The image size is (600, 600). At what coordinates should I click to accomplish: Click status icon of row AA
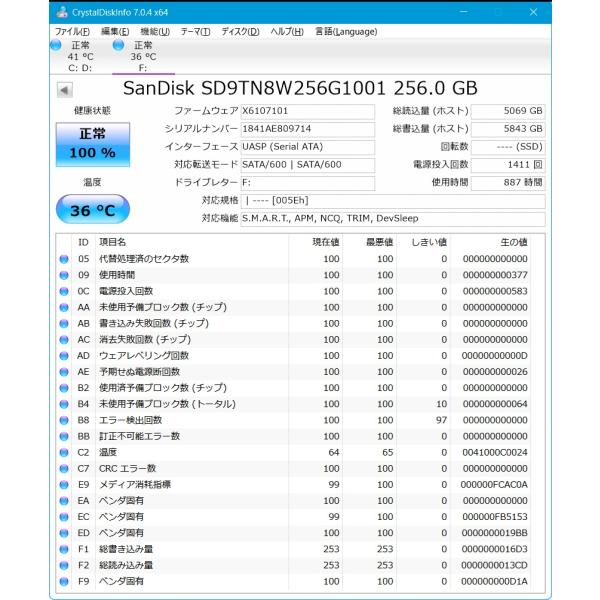coord(64,308)
